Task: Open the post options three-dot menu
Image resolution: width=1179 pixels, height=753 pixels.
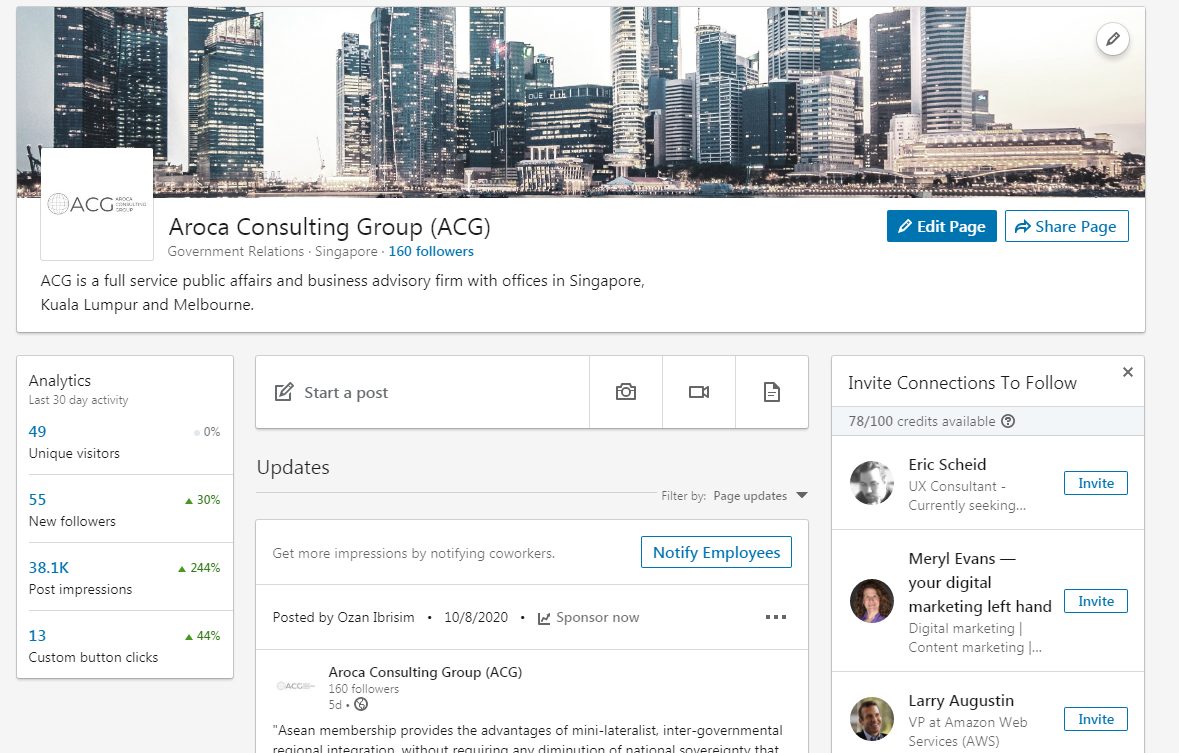Action: (x=776, y=617)
